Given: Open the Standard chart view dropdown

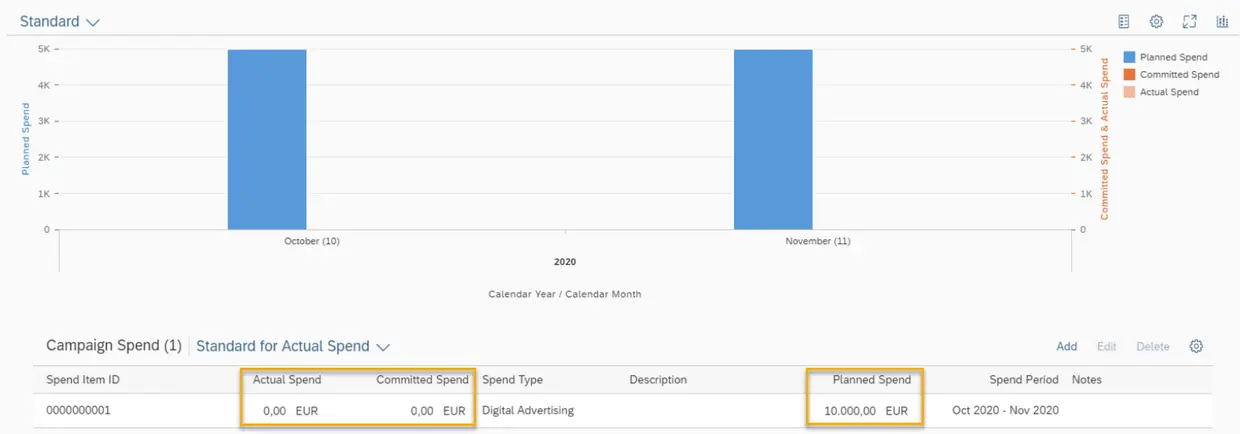Looking at the screenshot, I should (x=60, y=21).
